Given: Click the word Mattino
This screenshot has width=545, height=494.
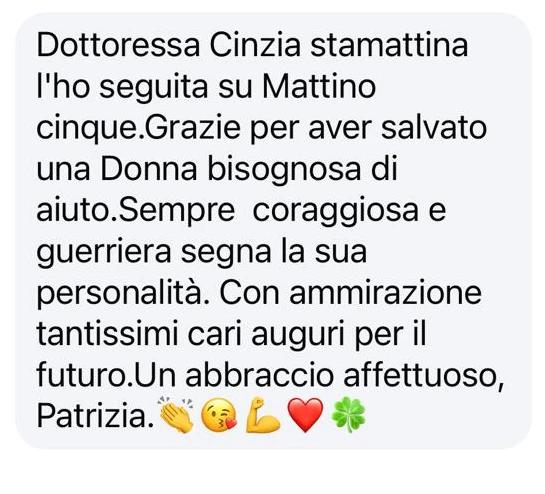Looking at the screenshot, I should coord(319,86).
